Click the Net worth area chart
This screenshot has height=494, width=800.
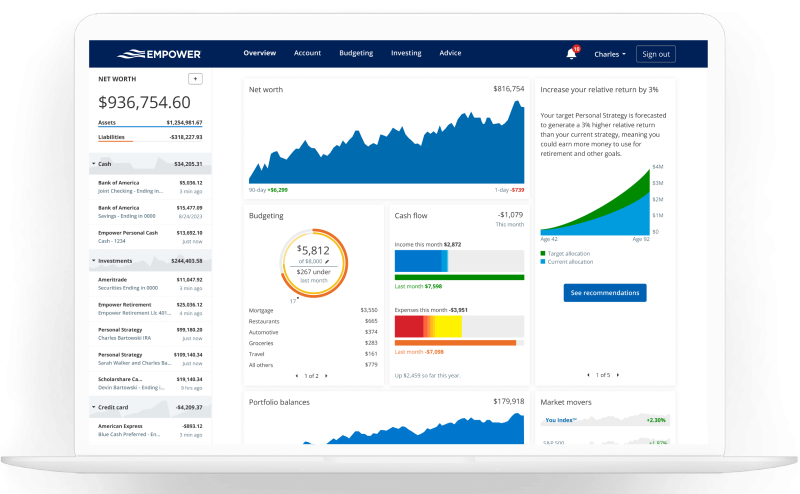386,142
